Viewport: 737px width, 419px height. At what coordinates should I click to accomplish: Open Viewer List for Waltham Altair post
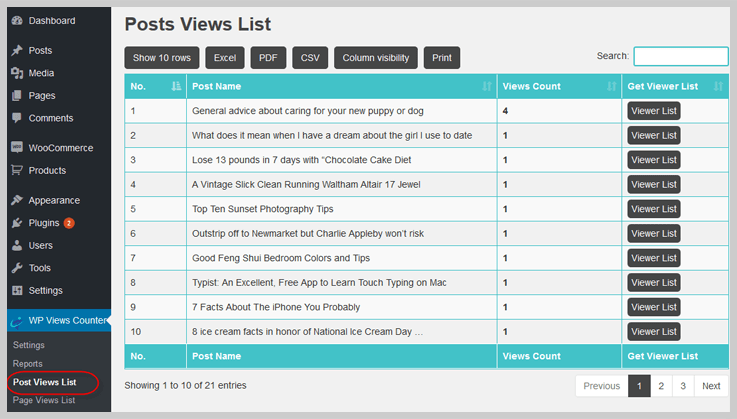(654, 184)
